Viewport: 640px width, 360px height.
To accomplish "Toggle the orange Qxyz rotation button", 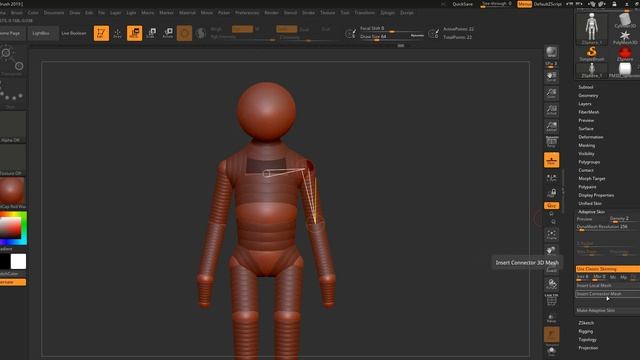I will (551, 205).
